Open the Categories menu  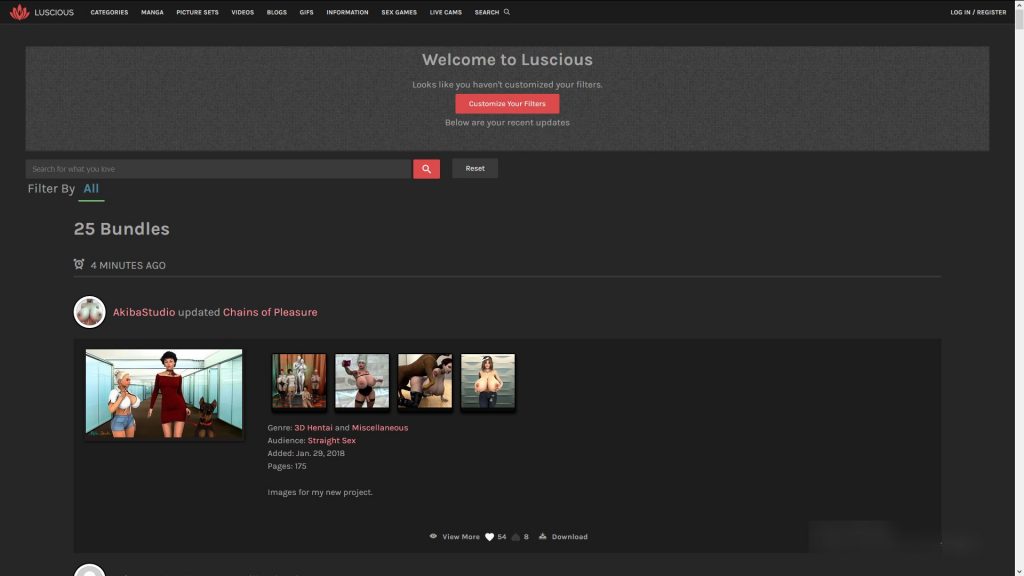coord(109,12)
